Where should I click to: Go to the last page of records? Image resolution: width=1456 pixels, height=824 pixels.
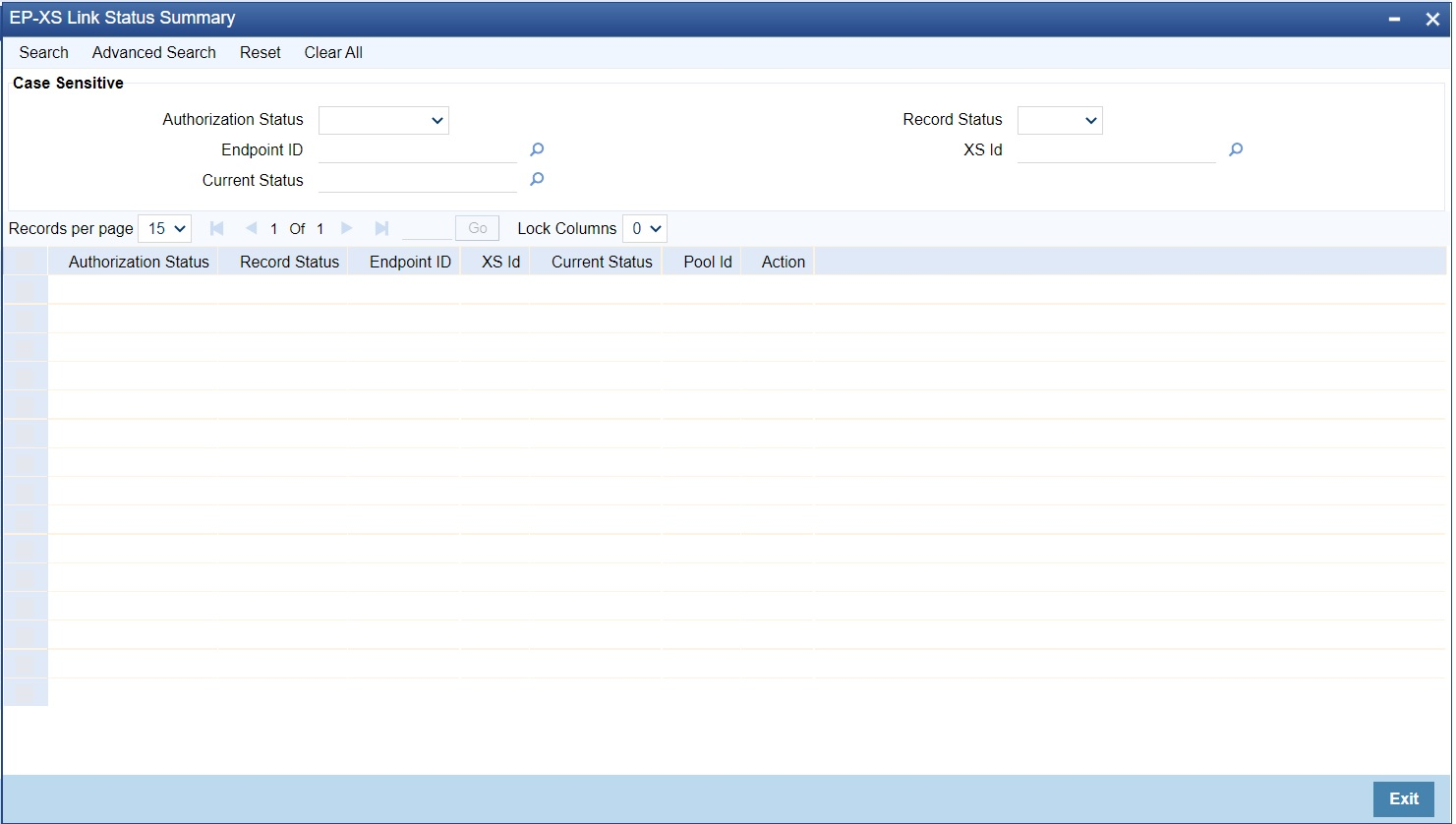point(381,228)
